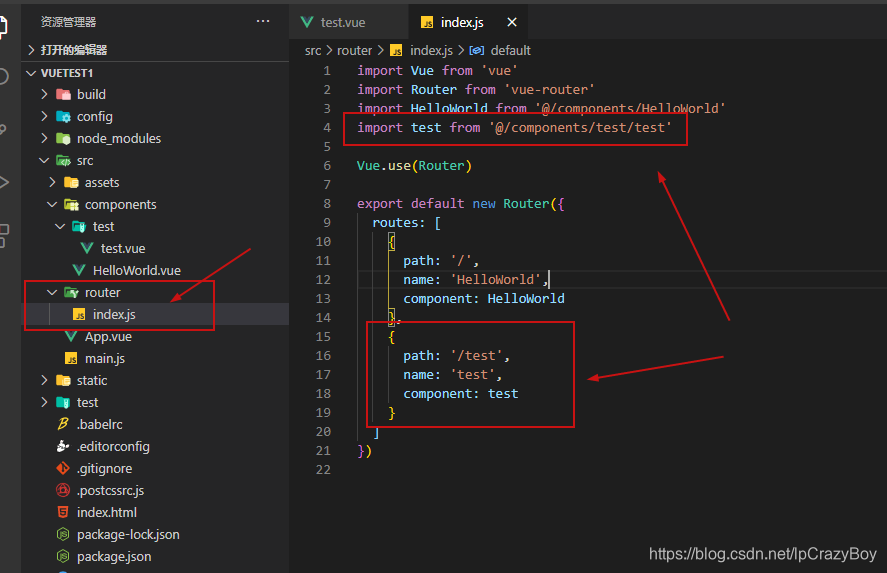Open test.vue in the file tree
Screen dimensions: 887x573
123,248
